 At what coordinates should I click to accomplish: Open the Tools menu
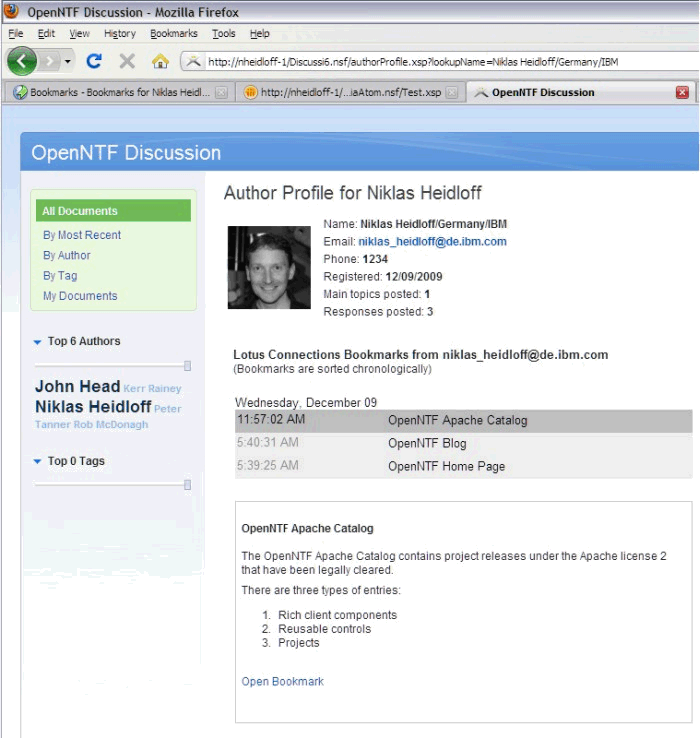click(x=224, y=33)
